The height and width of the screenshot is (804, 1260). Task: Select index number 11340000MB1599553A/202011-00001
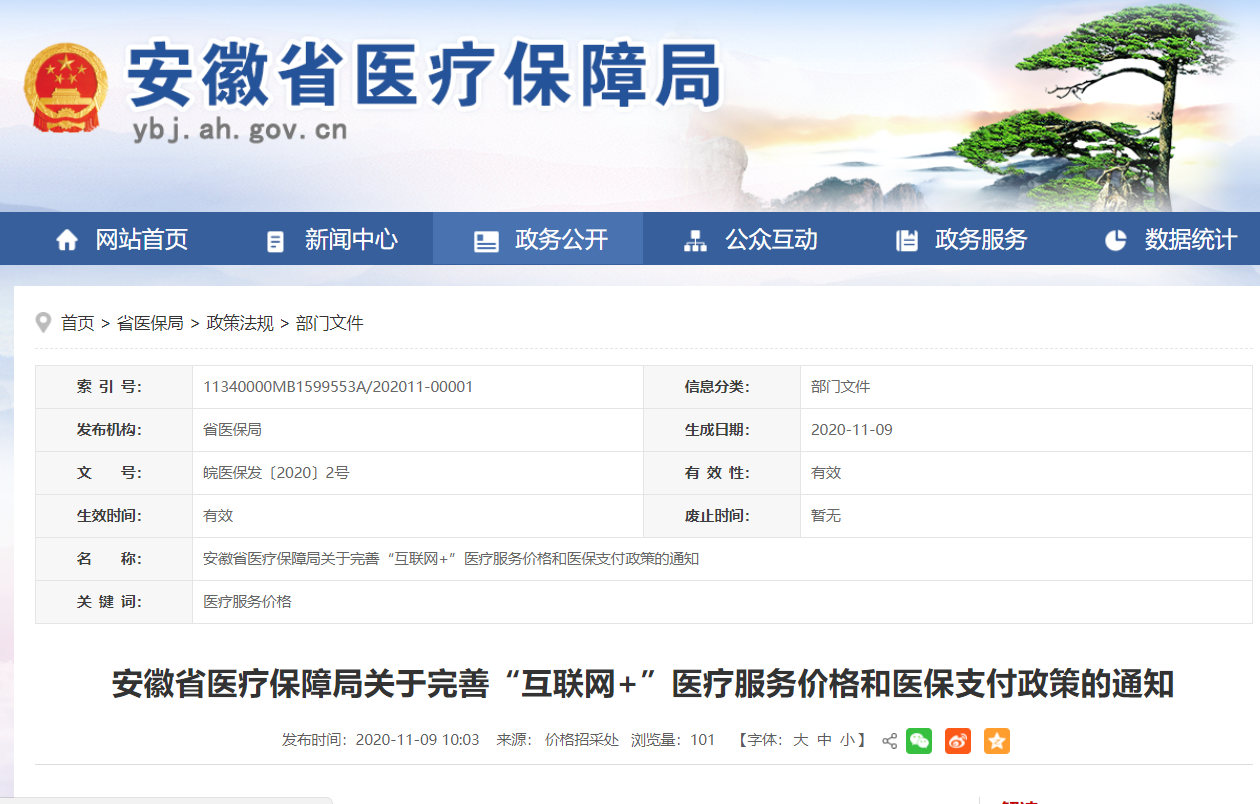pos(338,386)
